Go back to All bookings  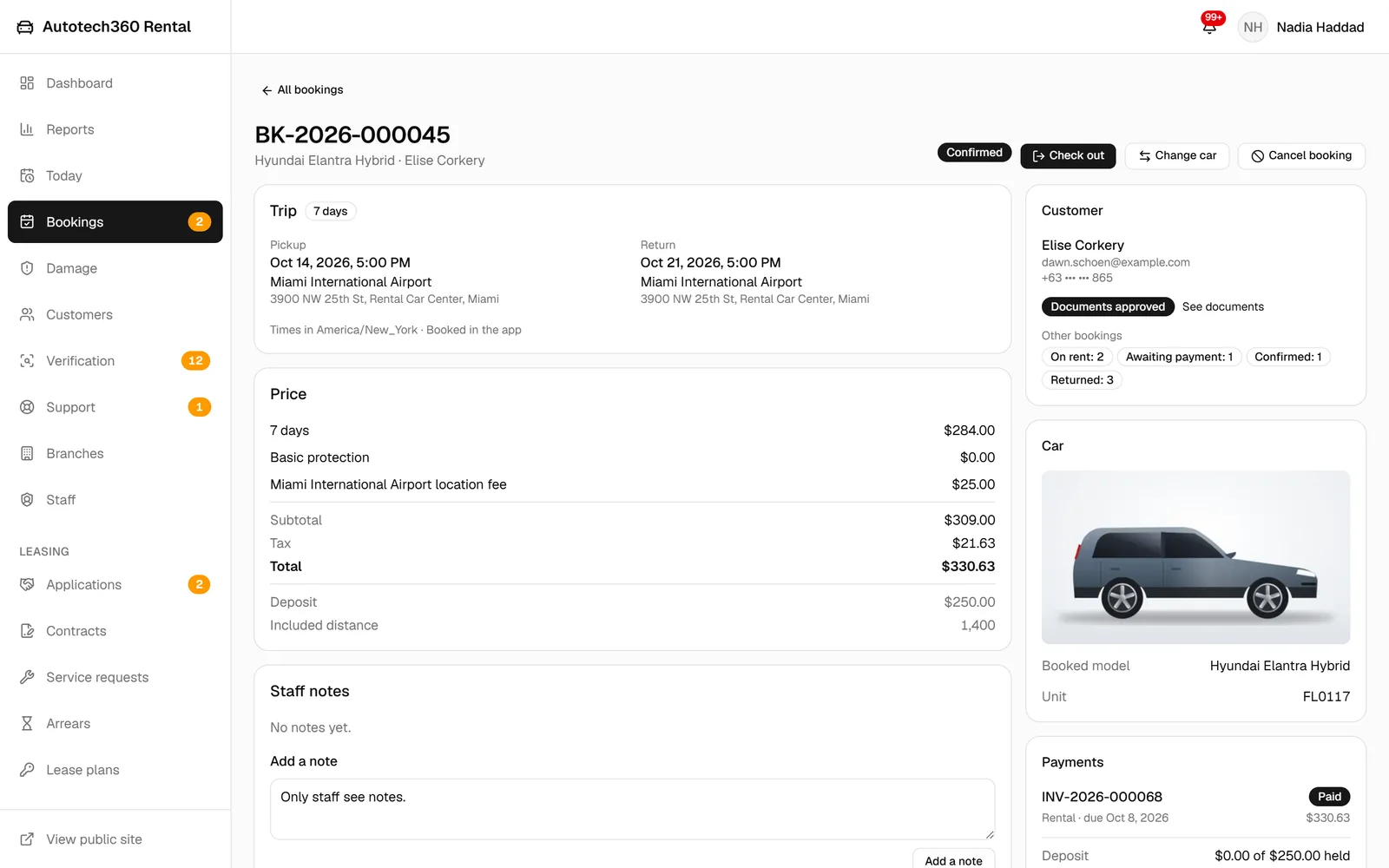(302, 90)
